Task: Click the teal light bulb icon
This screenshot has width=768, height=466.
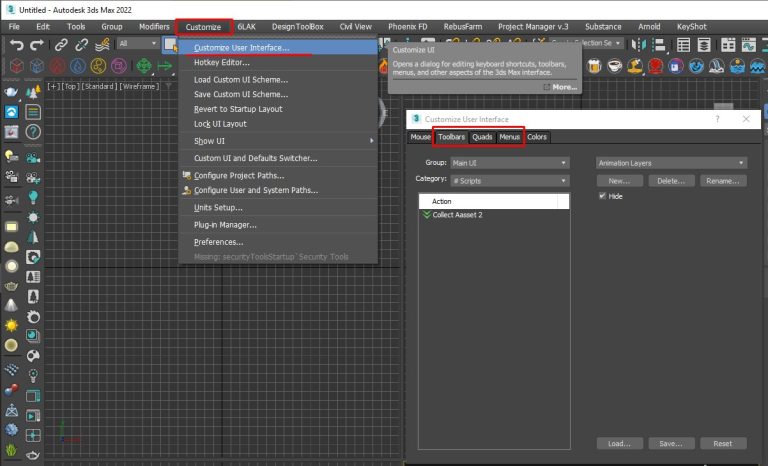Action: 33,197
